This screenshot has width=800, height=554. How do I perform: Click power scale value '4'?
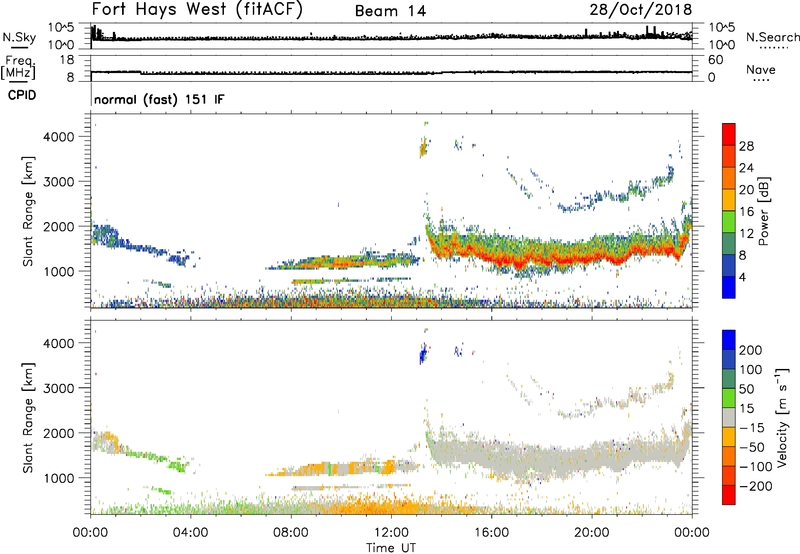coord(743,277)
